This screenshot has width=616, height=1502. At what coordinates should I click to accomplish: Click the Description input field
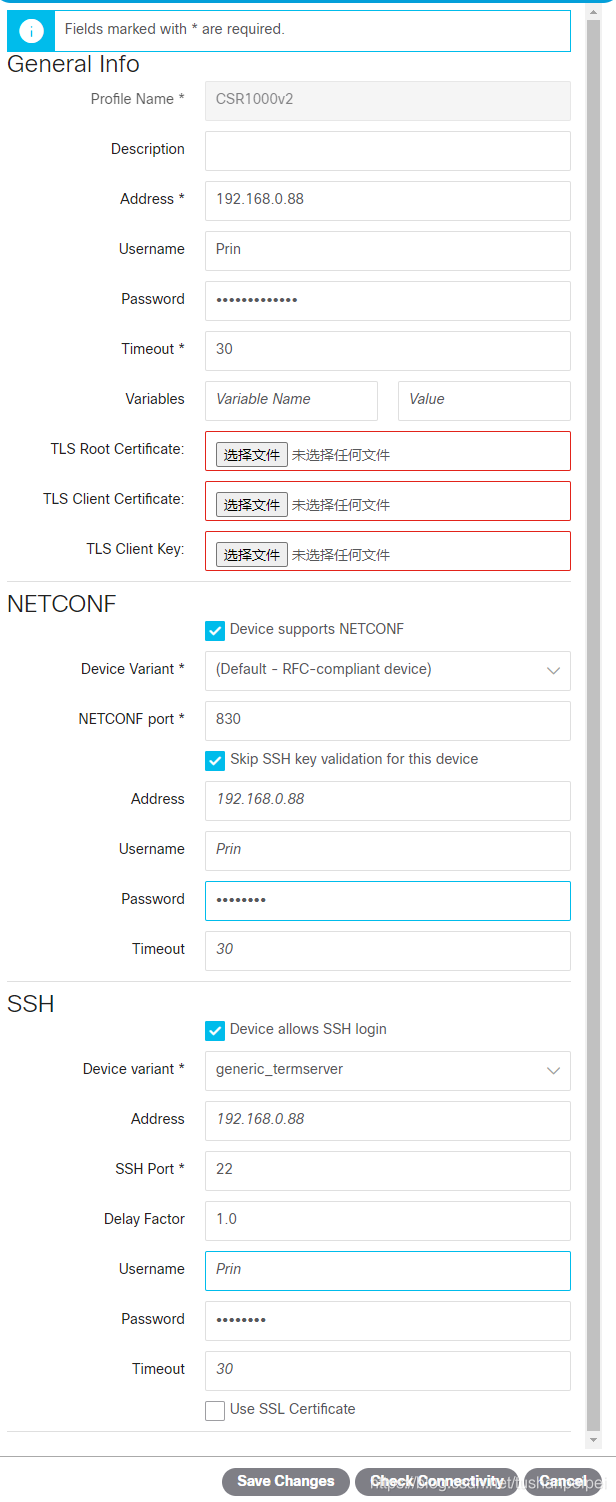pyautogui.click(x=387, y=150)
